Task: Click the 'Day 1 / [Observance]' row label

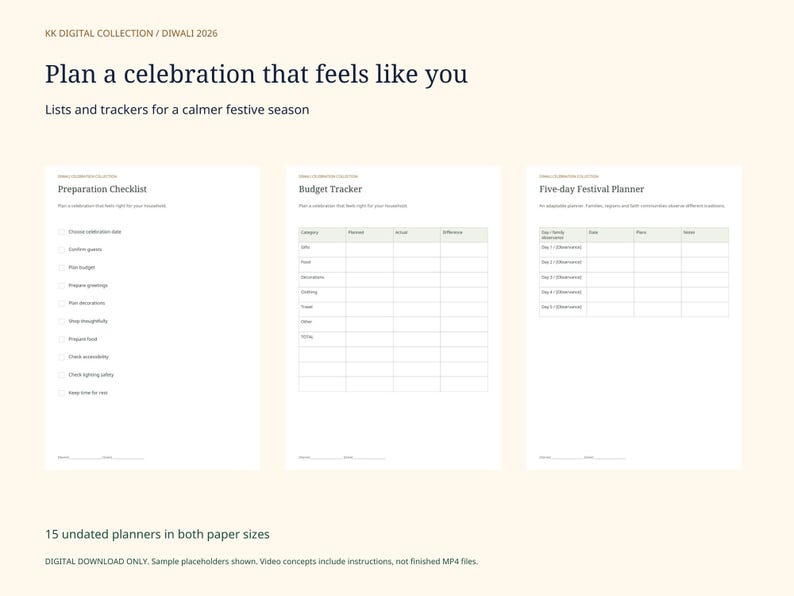Action: coord(561,247)
